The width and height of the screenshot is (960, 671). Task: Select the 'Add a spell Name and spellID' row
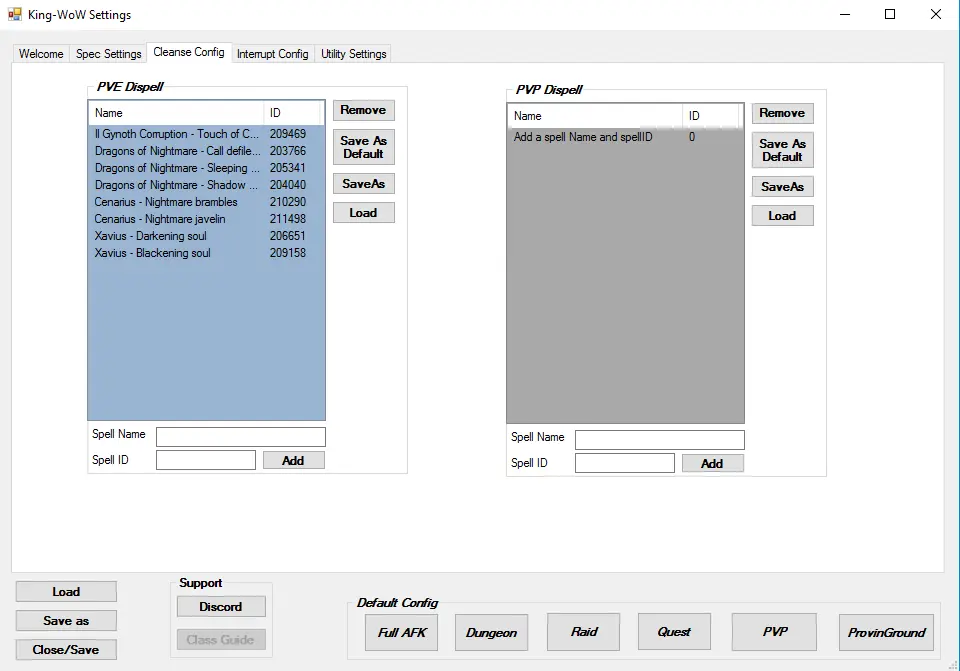click(x=625, y=137)
